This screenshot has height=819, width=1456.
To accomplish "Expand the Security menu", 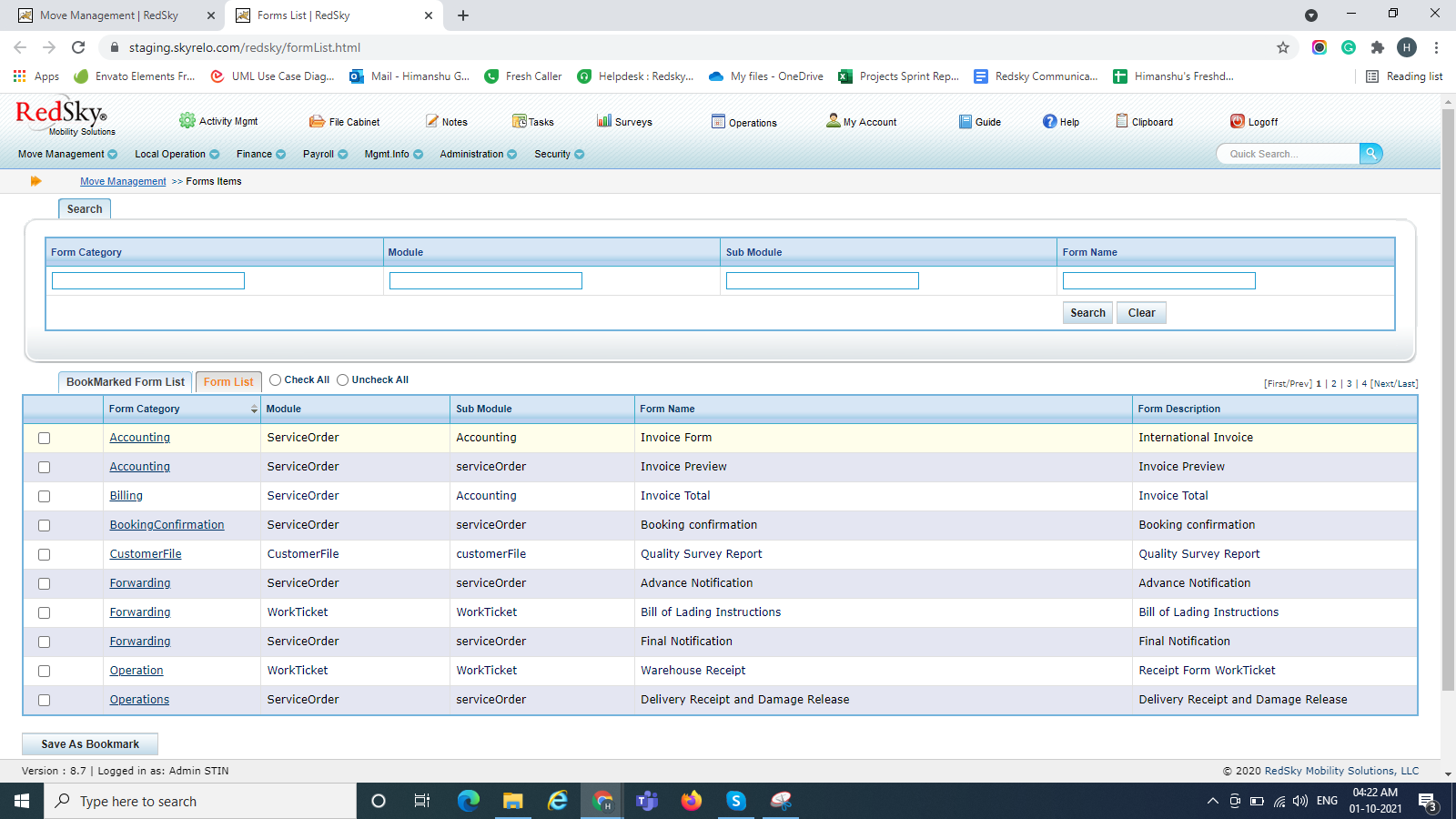I will (559, 154).
